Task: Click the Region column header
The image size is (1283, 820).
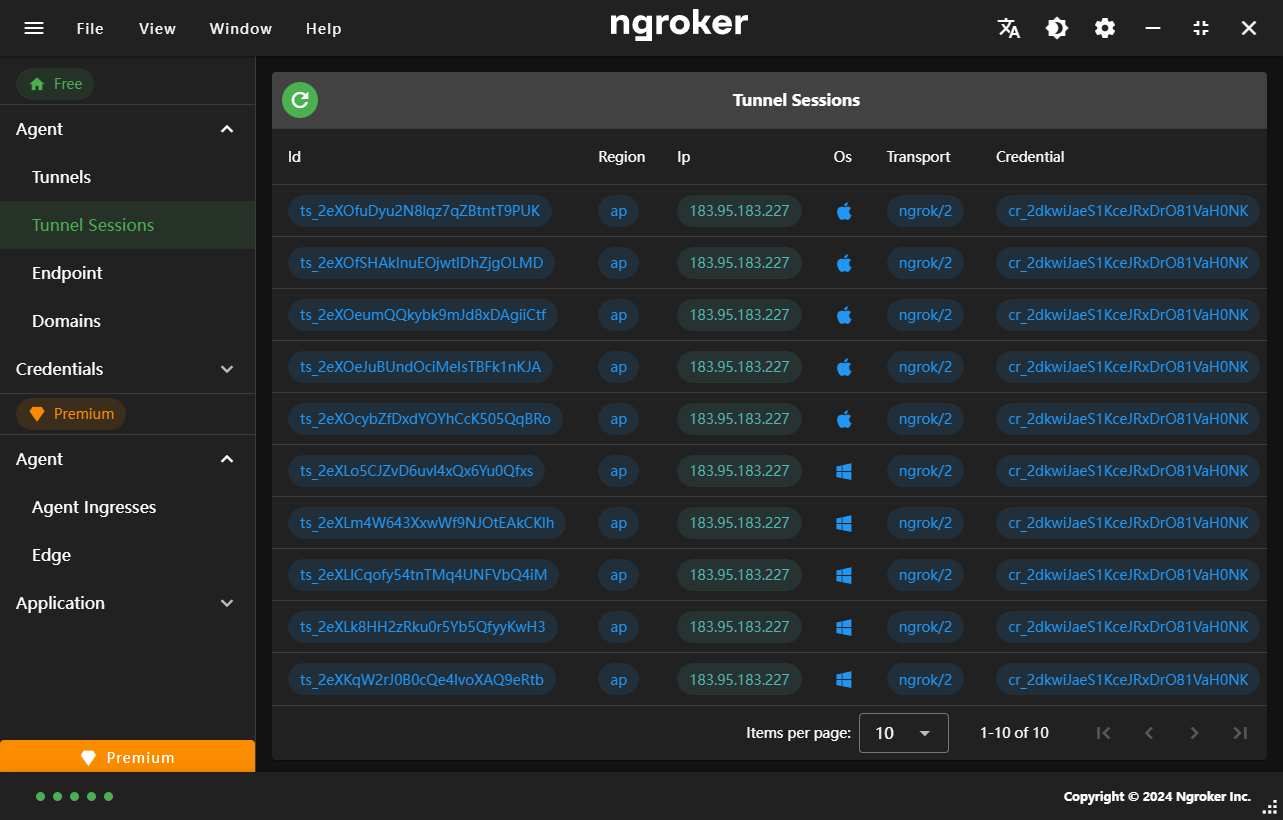Action: coord(622,157)
